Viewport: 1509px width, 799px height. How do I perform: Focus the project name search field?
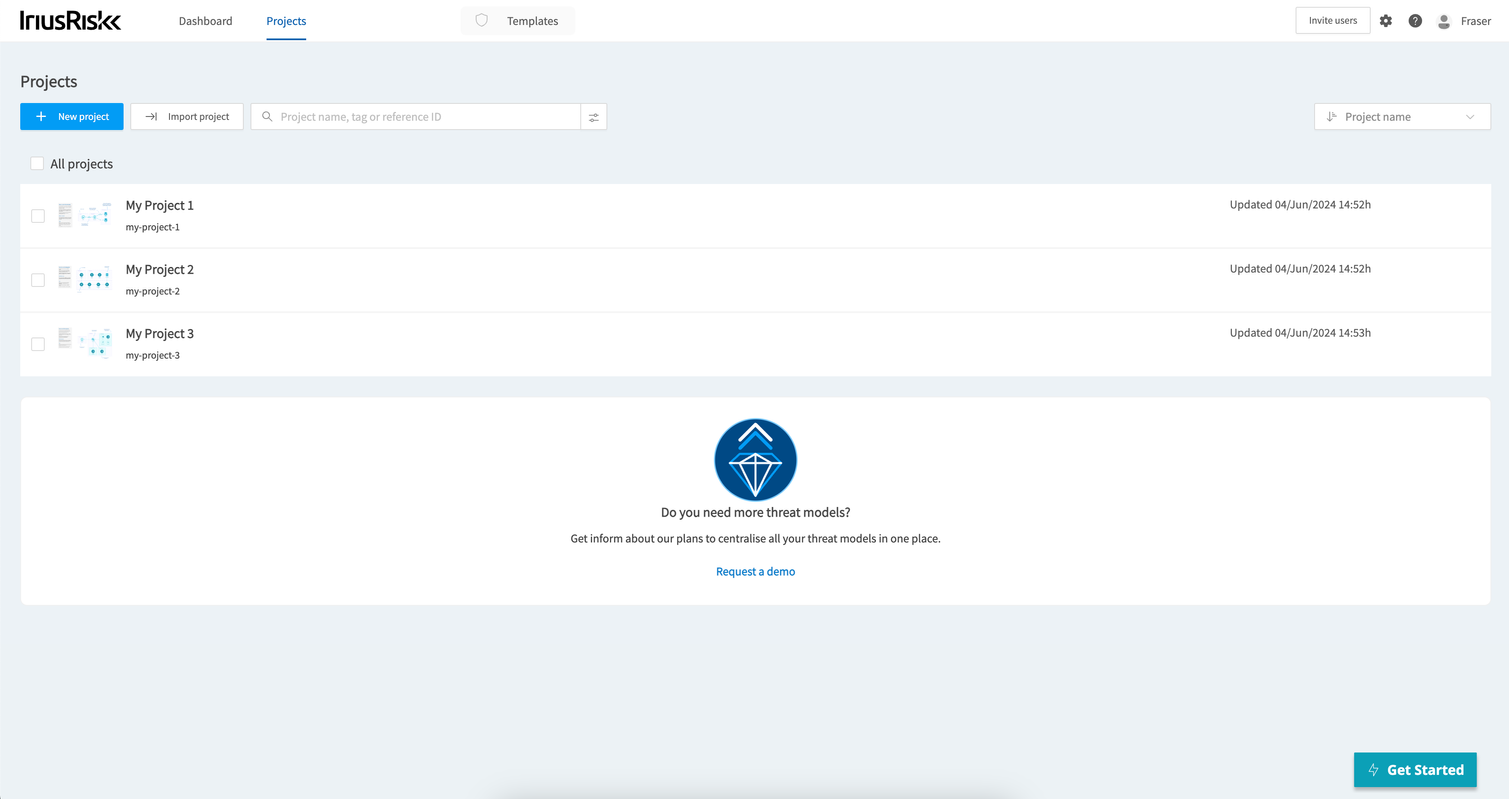pos(416,117)
